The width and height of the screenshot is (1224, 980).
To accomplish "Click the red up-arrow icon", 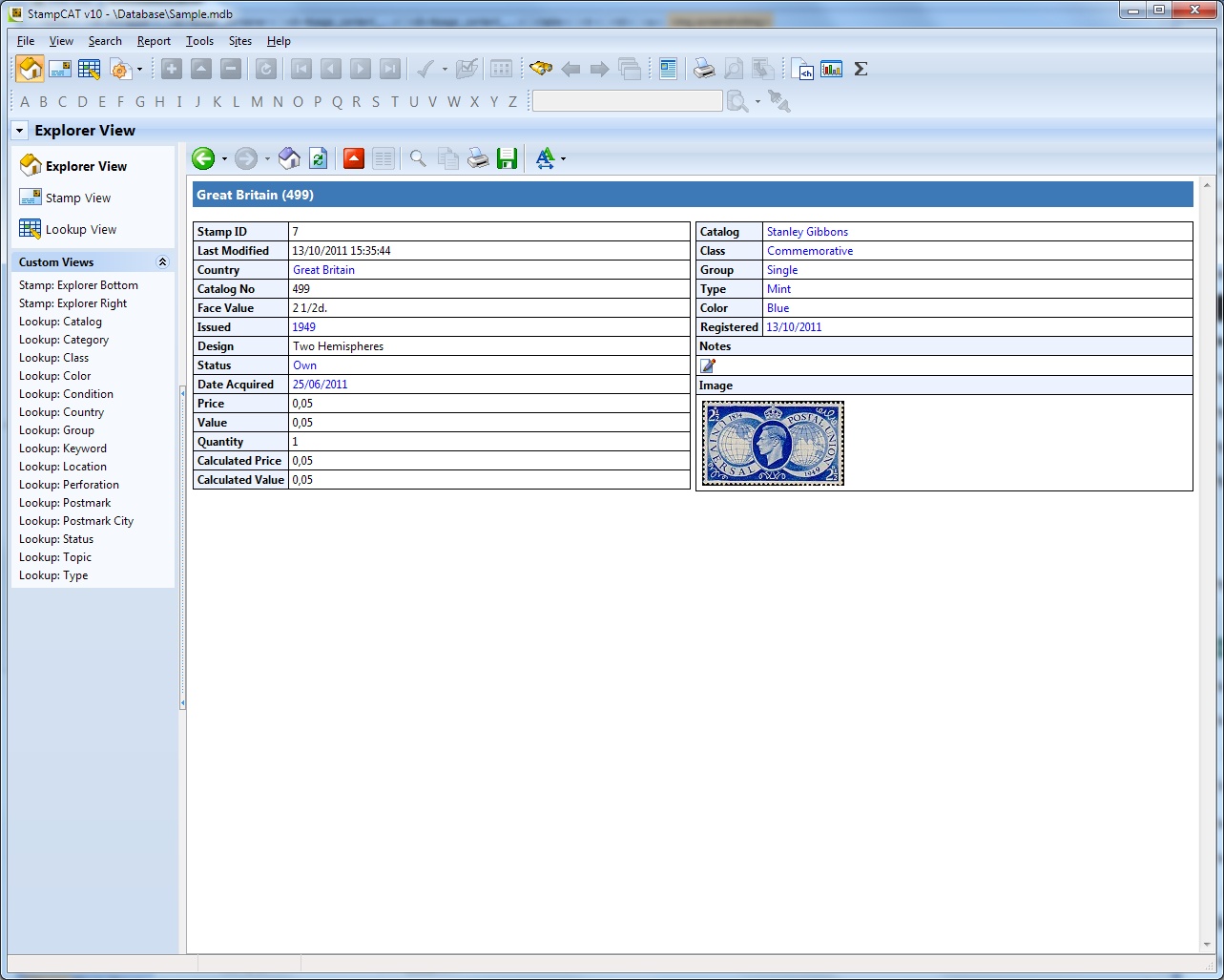I will click(x=354, y=158).
